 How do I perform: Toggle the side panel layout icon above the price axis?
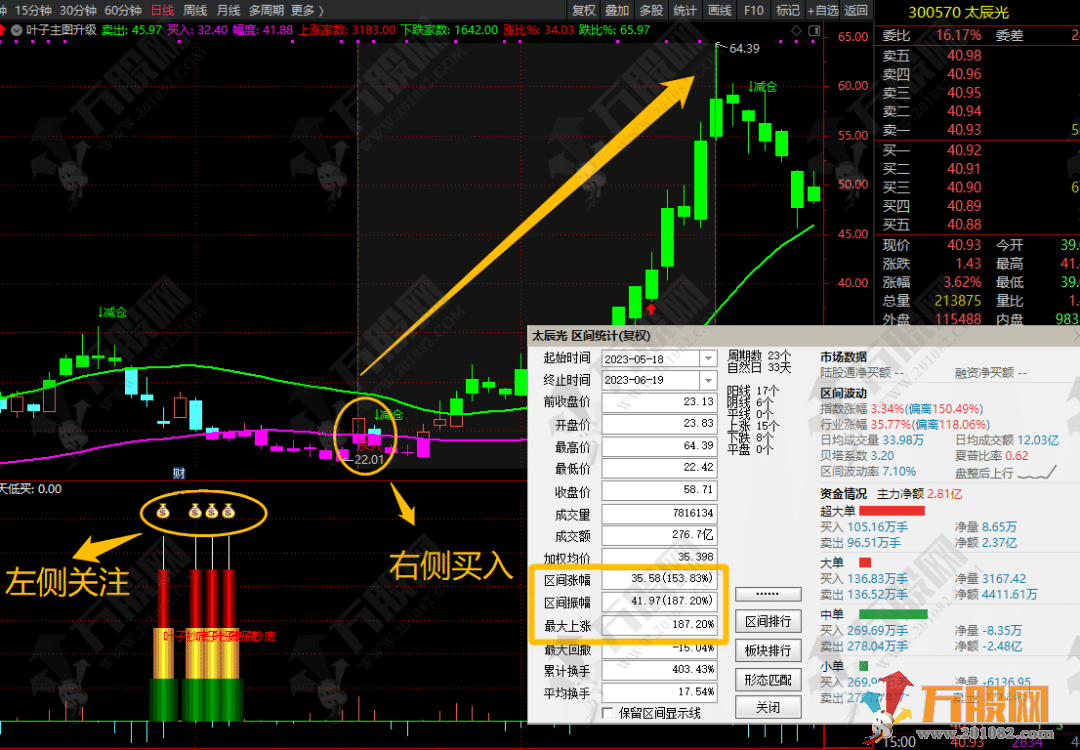tap(813, 30)
